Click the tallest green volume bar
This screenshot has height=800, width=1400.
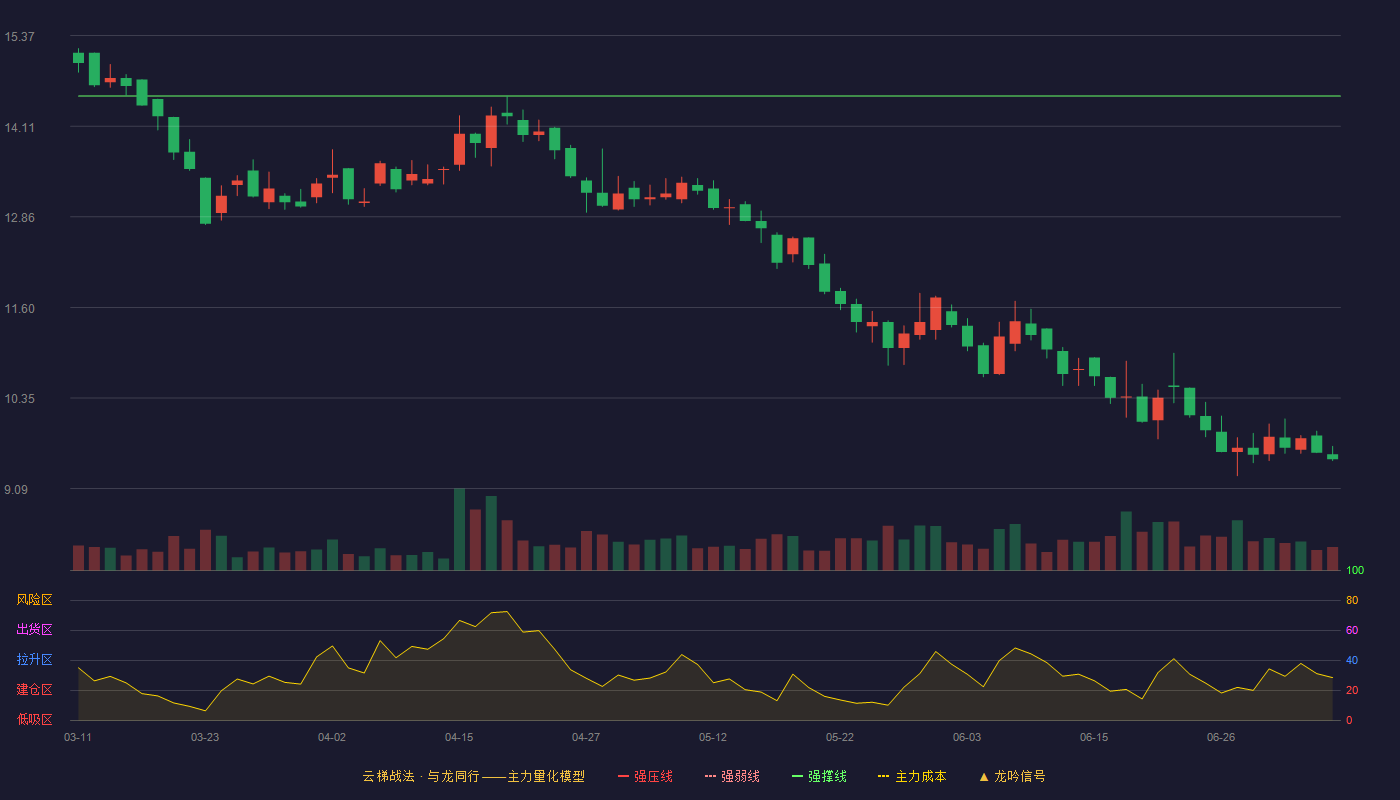point(459,529)
